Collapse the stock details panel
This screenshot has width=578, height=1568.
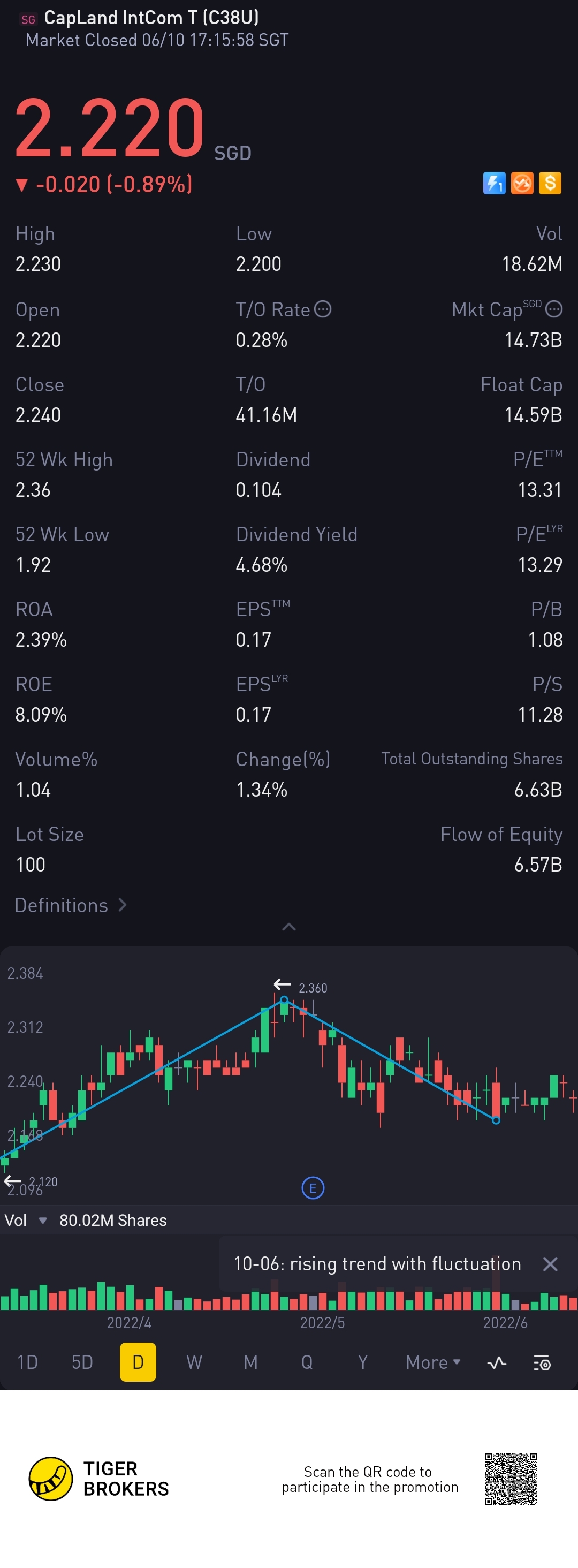(x=289, y=927)
